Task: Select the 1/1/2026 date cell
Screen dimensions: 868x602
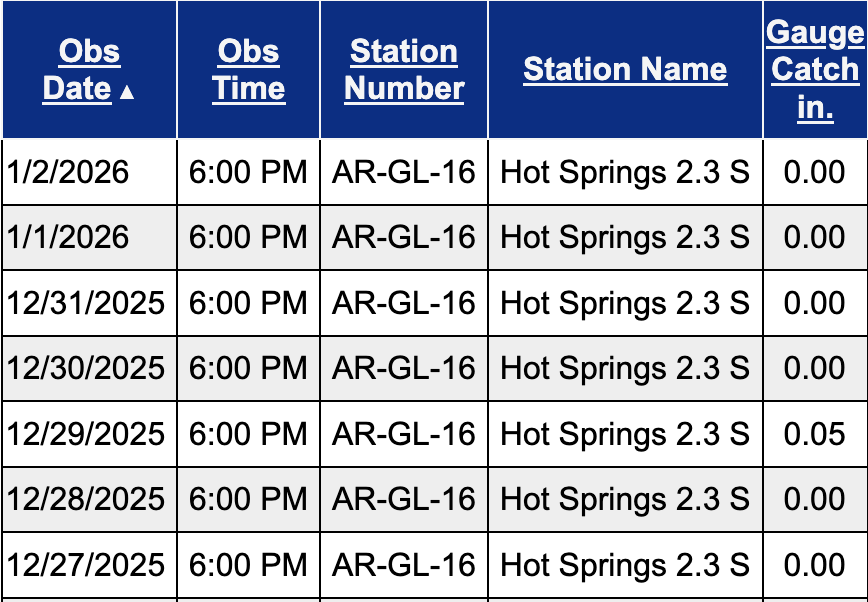Action: 68,237
